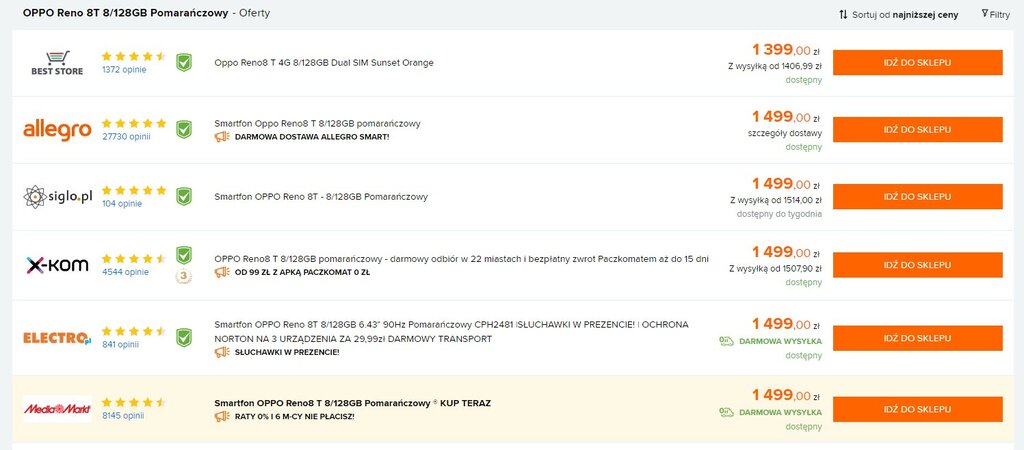This screenshot has width=1024, height=450.
Task: Open the 27730 opinii reviews link
Action: click(x=126, y=137)
